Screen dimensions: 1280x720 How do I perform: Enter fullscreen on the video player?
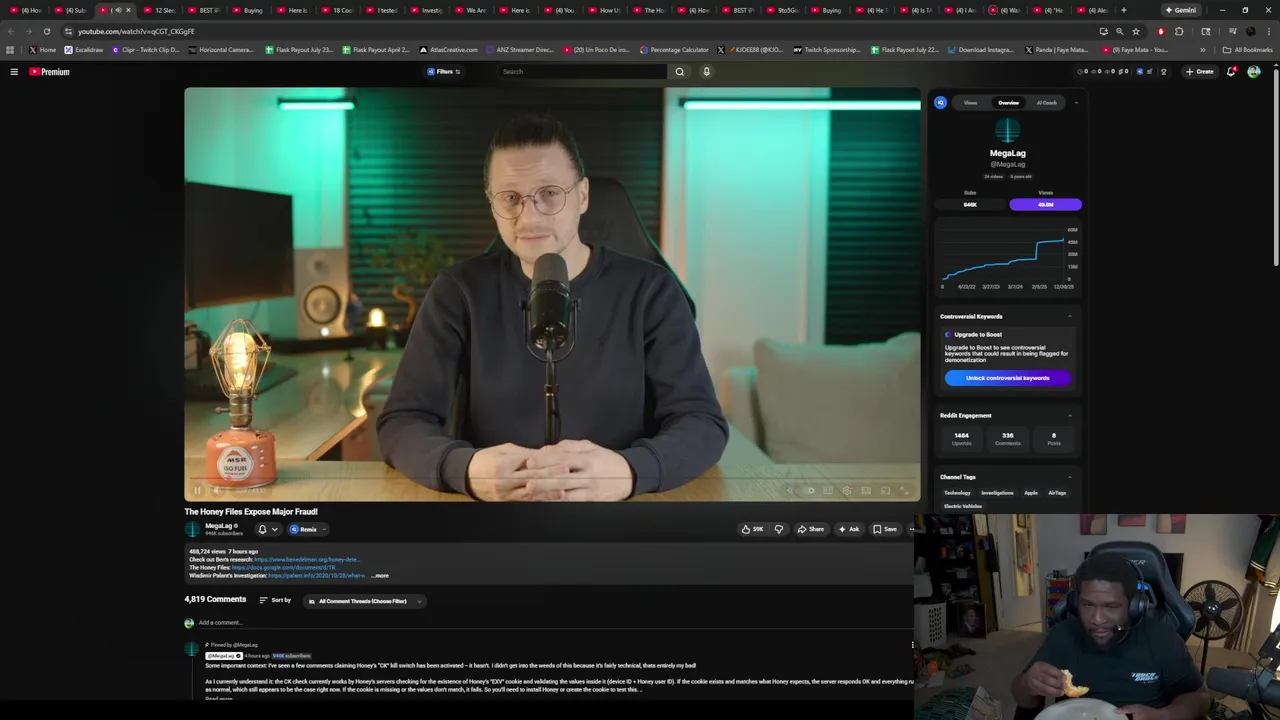click(x=904, y=491)
